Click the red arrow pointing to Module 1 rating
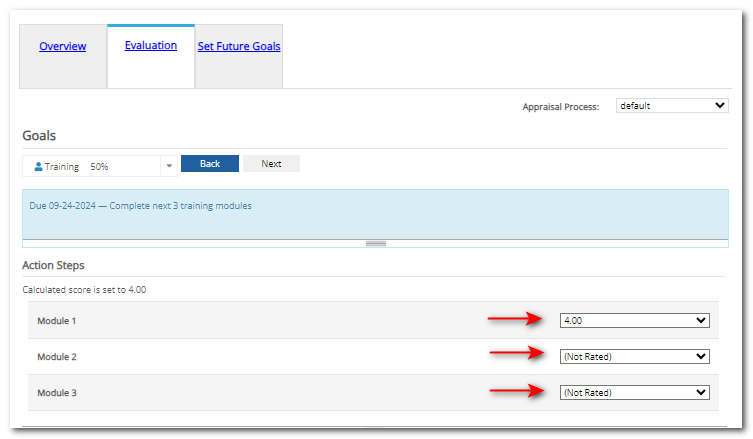Viewport: 753px width, 439px height. 516,321
